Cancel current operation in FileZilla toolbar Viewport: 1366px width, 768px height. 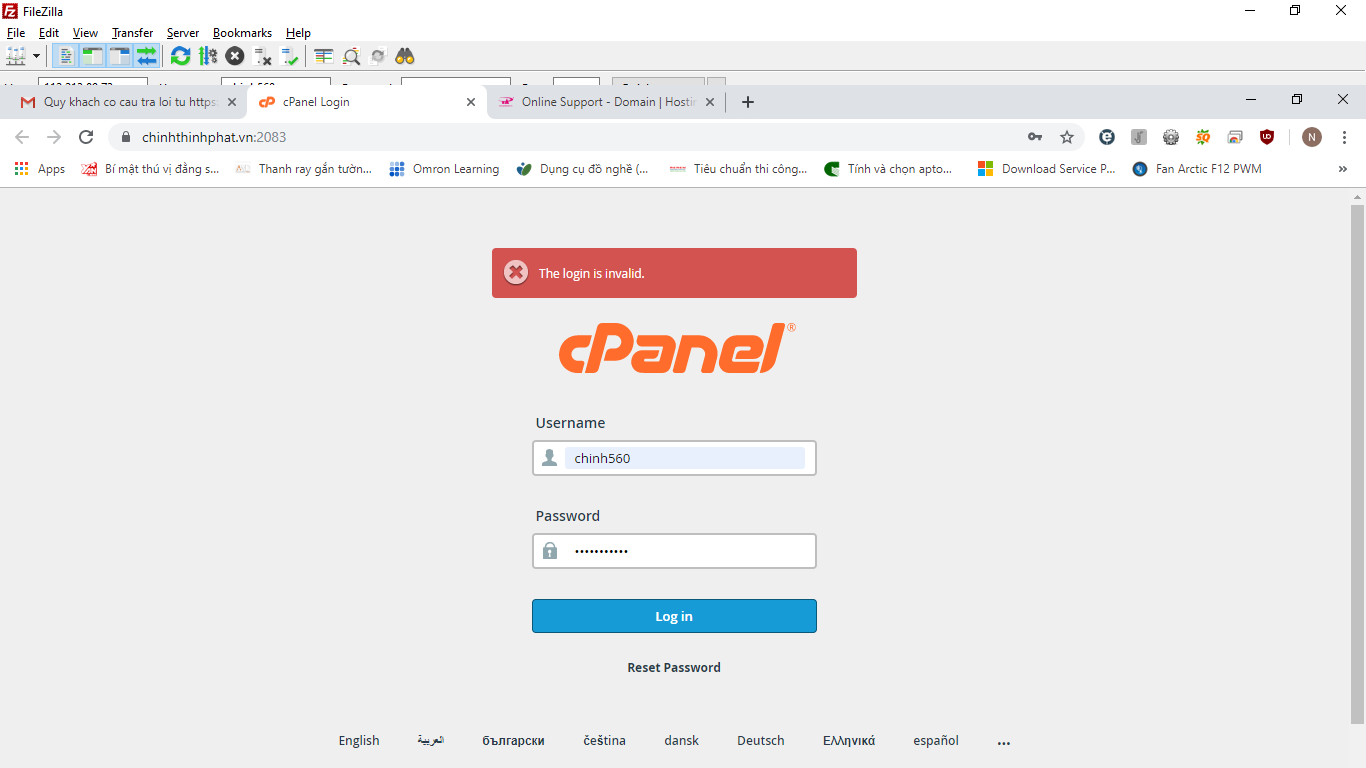point(235,56)
